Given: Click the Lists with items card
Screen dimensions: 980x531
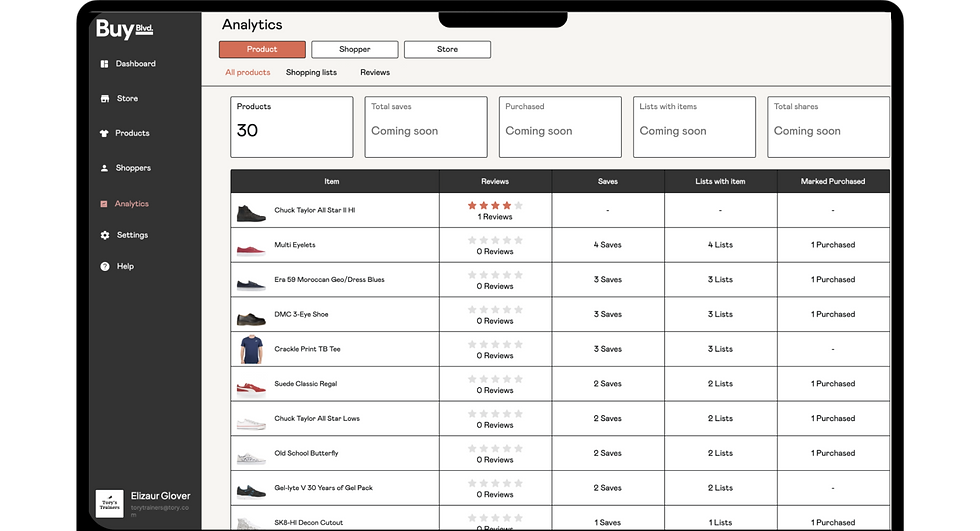Looking at the screenshot, I should pyautogui.click(x=694, y=127).
